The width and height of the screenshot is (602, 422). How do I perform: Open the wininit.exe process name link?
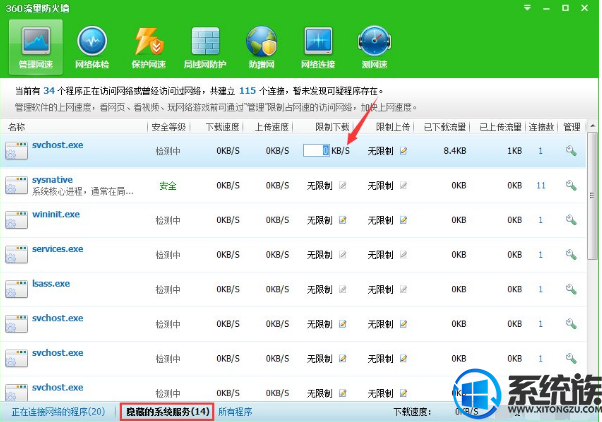pos(56,214)
